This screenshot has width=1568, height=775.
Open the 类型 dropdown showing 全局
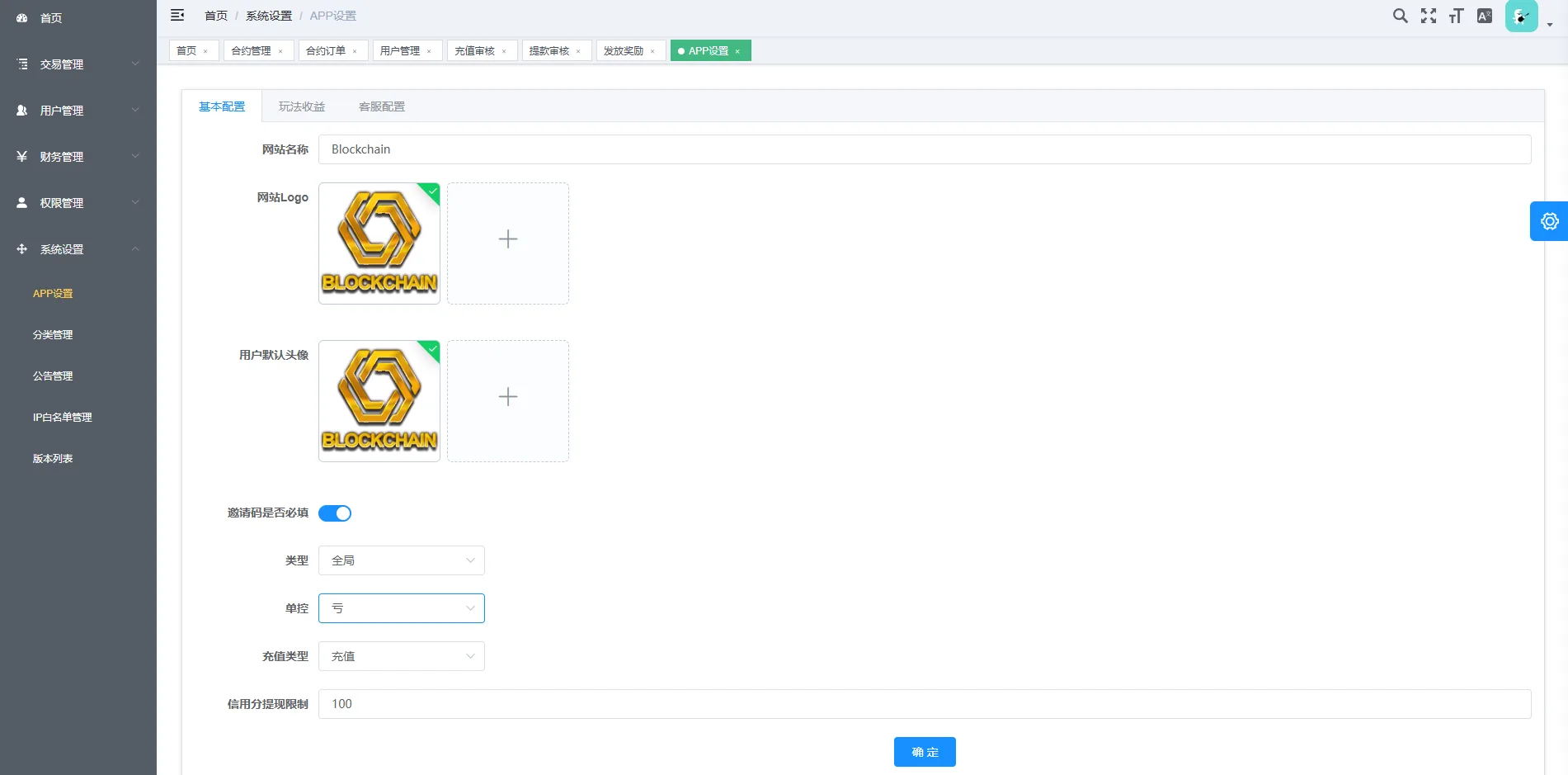[401, 560]
